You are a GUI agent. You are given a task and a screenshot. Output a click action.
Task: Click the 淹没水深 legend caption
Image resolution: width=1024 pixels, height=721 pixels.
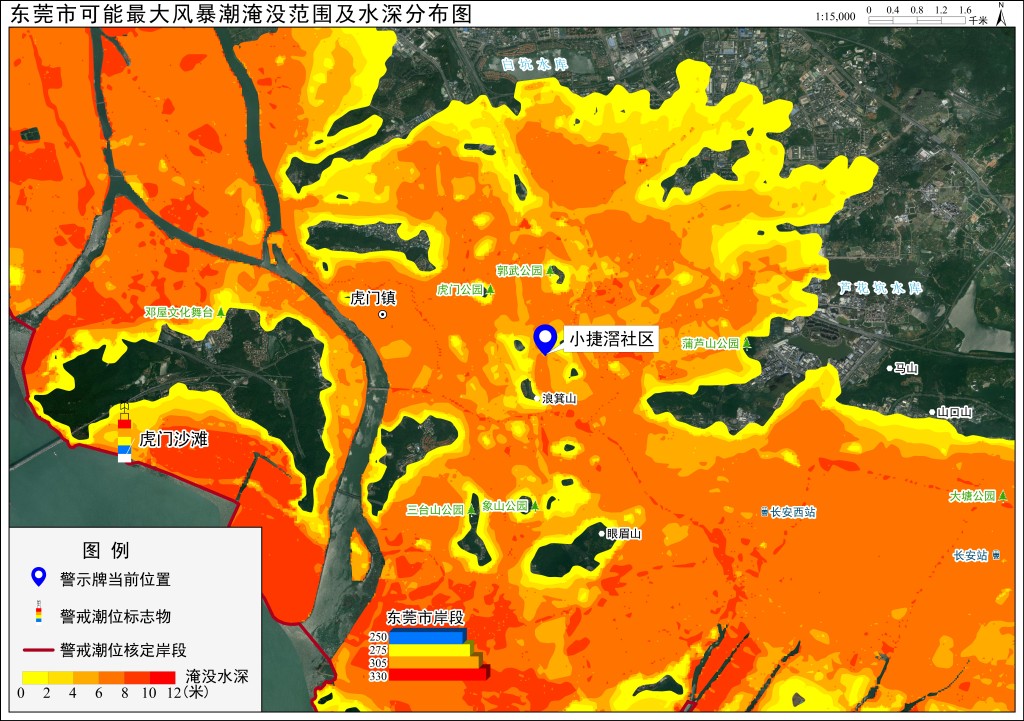coord(217,676)
